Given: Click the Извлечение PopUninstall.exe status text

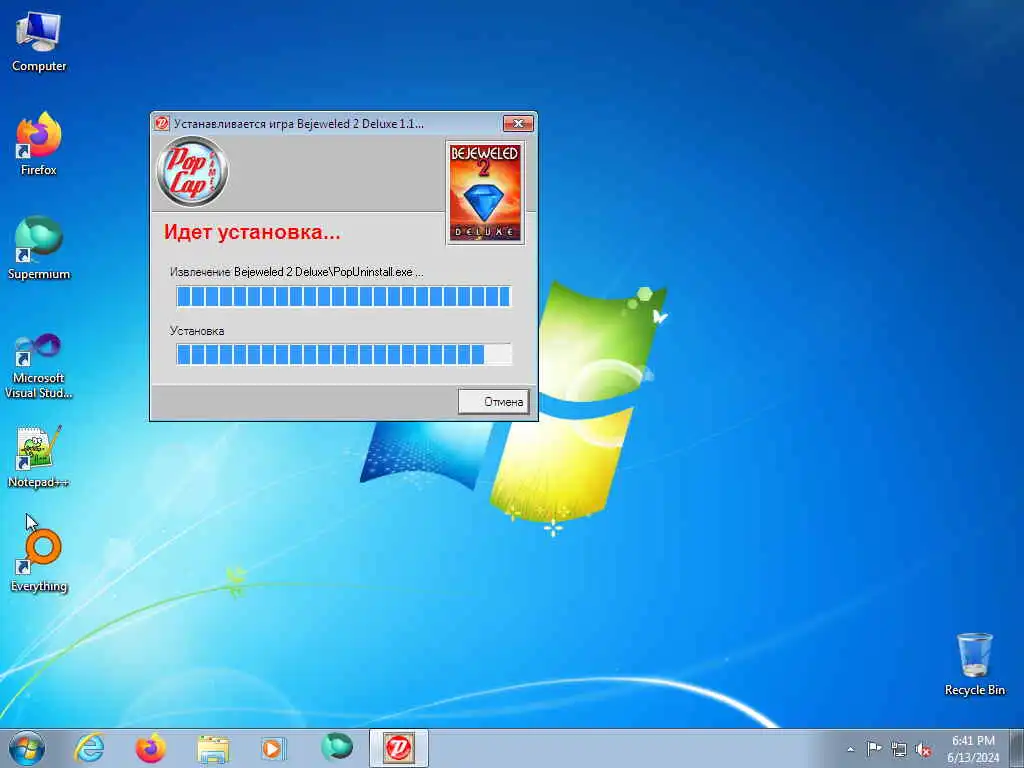Looking at the screenshot, I should point(296,272).
